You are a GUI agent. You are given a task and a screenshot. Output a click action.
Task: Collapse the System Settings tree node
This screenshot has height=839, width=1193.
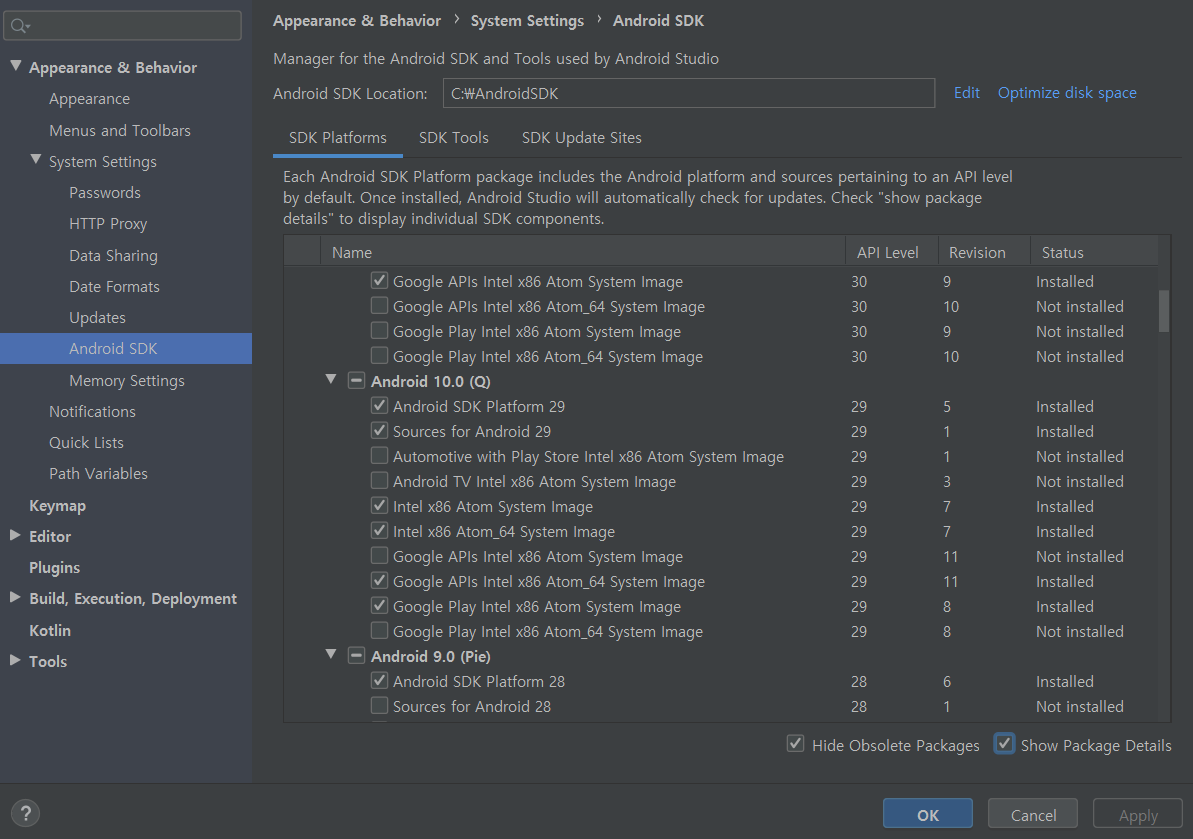35,160
